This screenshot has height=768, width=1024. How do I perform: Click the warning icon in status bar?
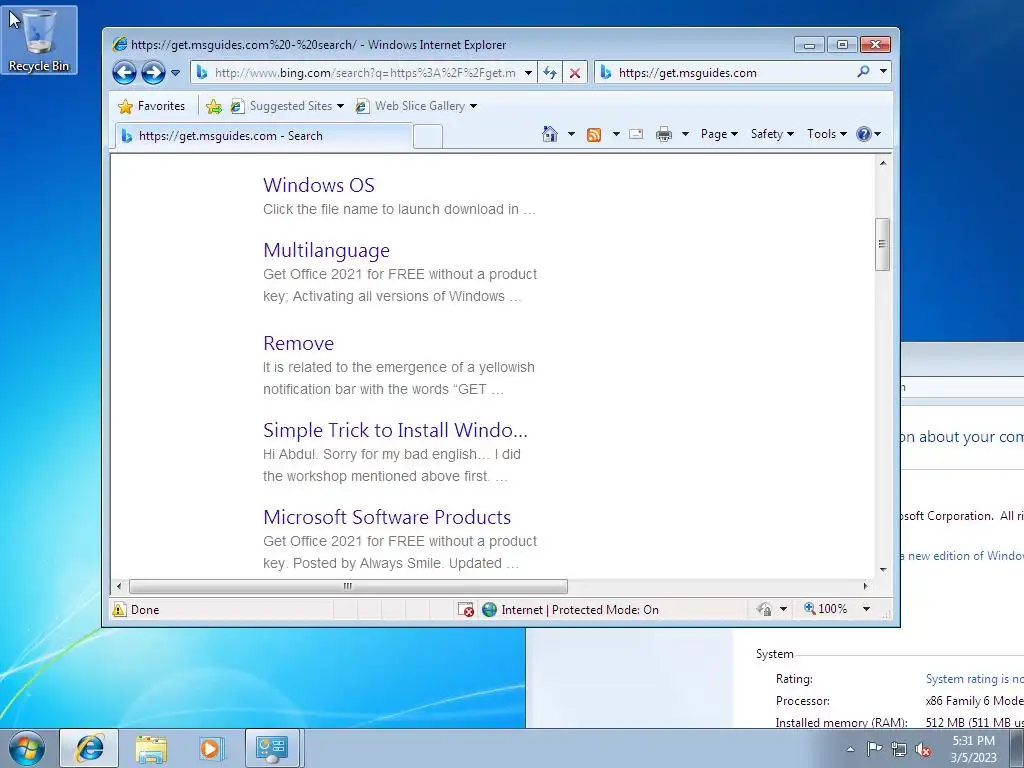coord(119,609)
